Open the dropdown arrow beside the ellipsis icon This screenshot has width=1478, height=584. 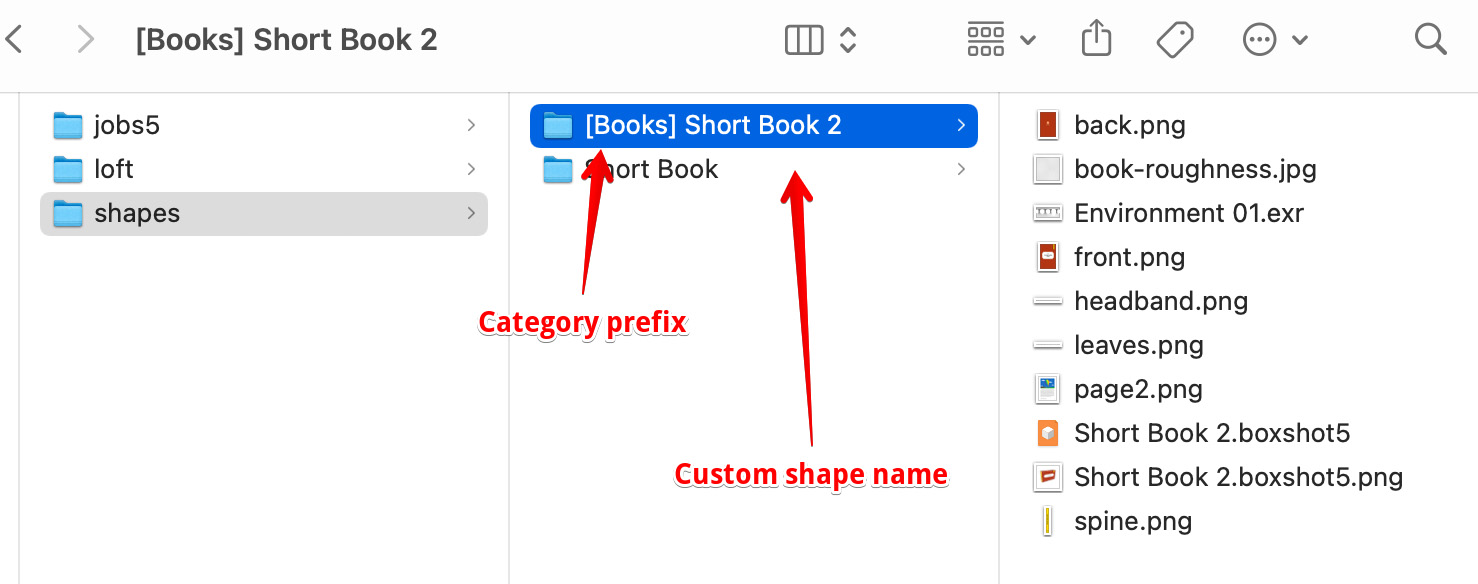coord(1301,38)
